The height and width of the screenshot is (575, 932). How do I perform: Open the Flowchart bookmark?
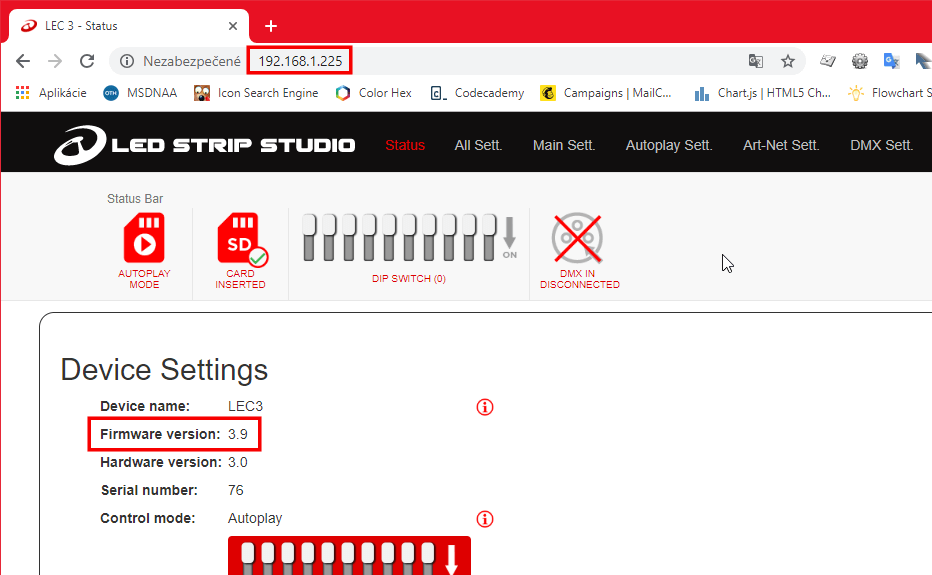[889, 93]
